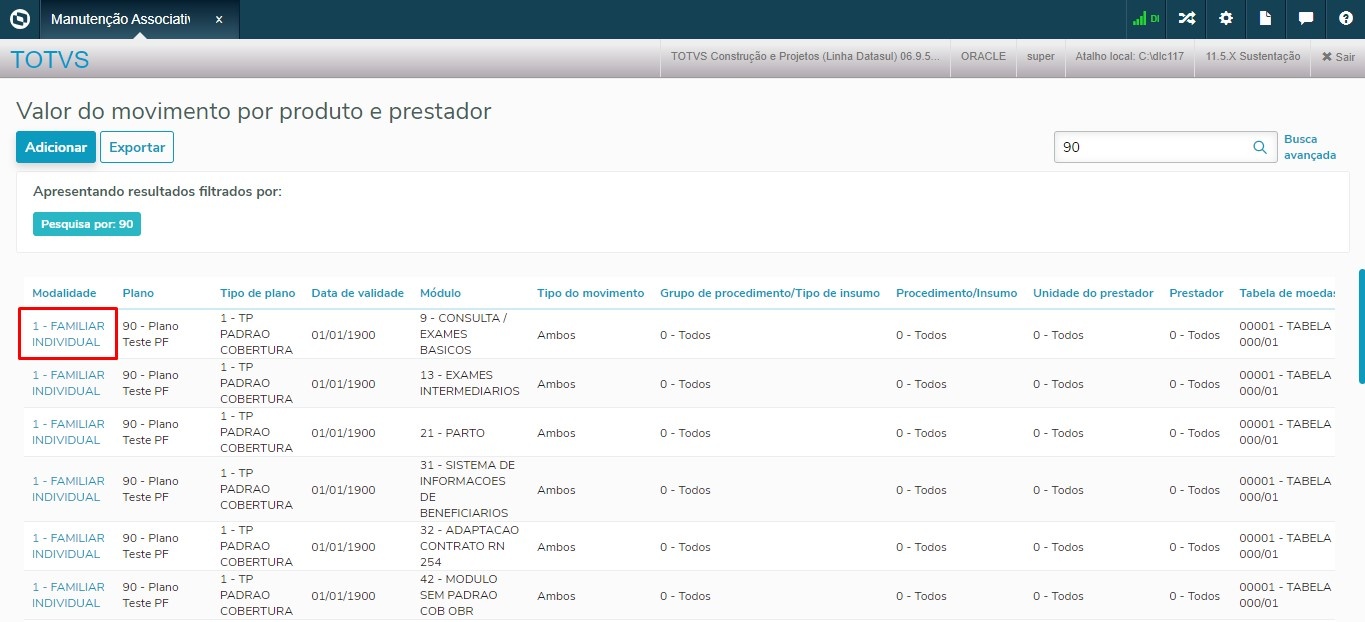Close the Manutenção Associativa tab
The image size is (1365, 622).
pos(219,20)
